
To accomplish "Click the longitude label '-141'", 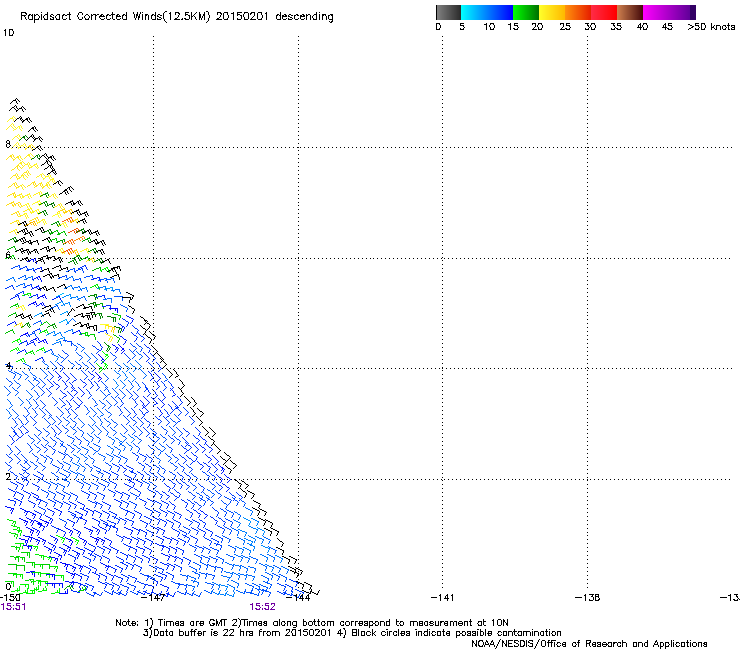I will (x=443, y=598).
